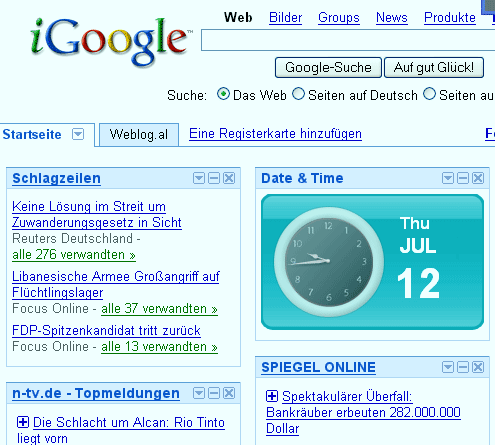Image resolution: width=495 pixels, height=445 pixels.
Task: Minimize the SPIEGEL ONLINE gadget
Action: (463, 367)
